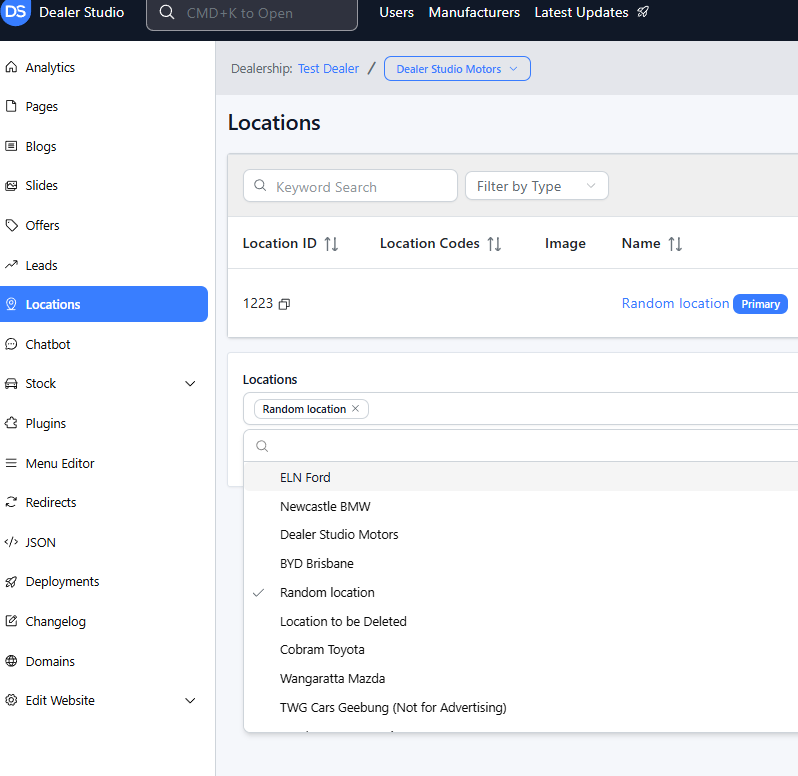Select ELN Ford in locations list
The height and width of the screenshot is (776, 798).
point(305,477)
